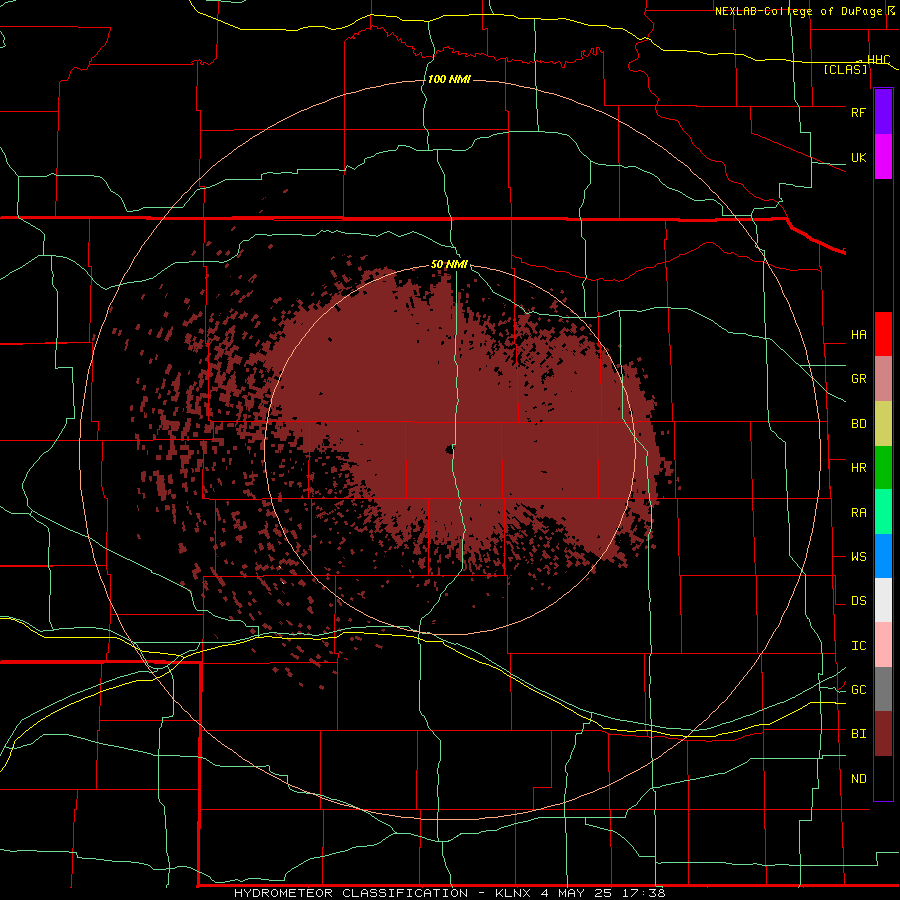
Task: Click the "ND" legend label
Action: [859, 779]
